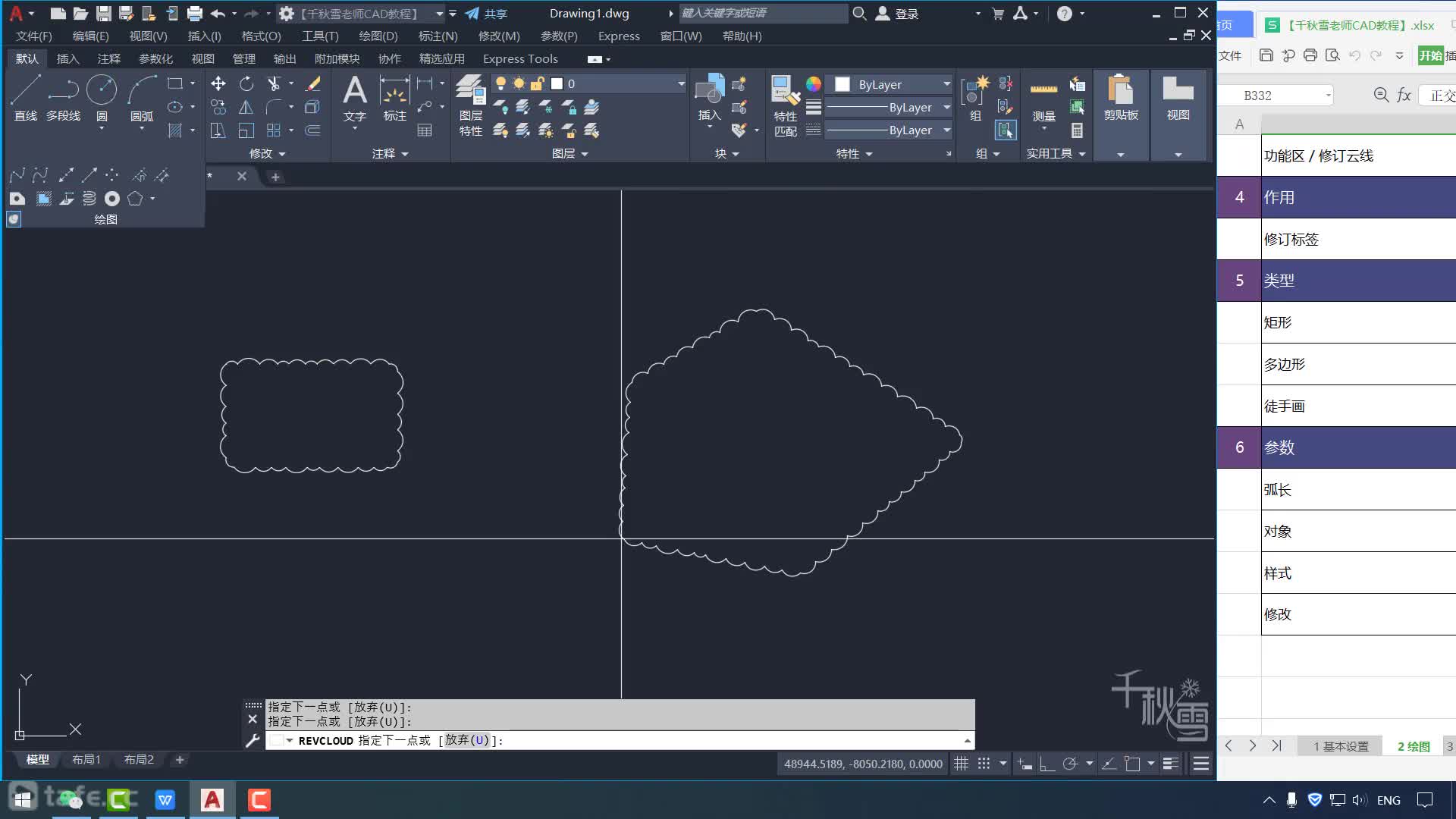
Task: Toggle lineweight display in status bar
Action: point(1171,764)
